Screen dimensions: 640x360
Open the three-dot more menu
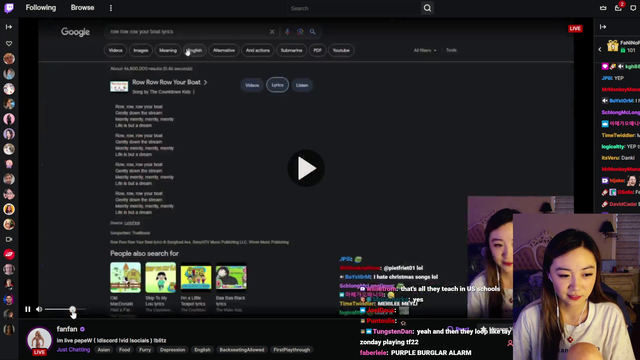(111, 8)
